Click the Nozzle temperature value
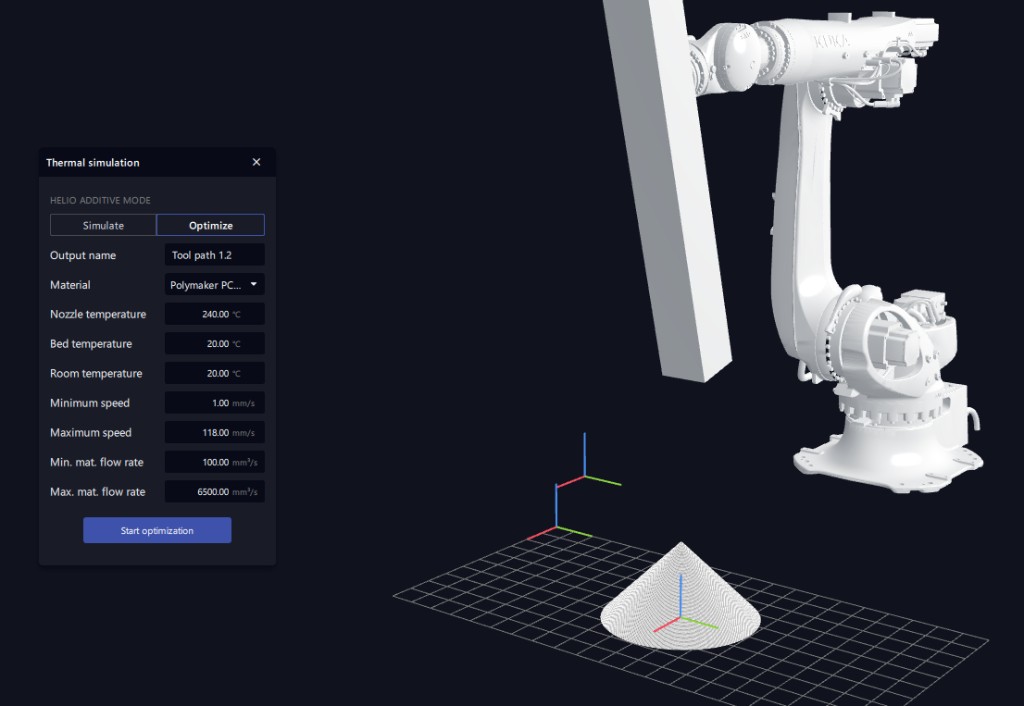 213,314
